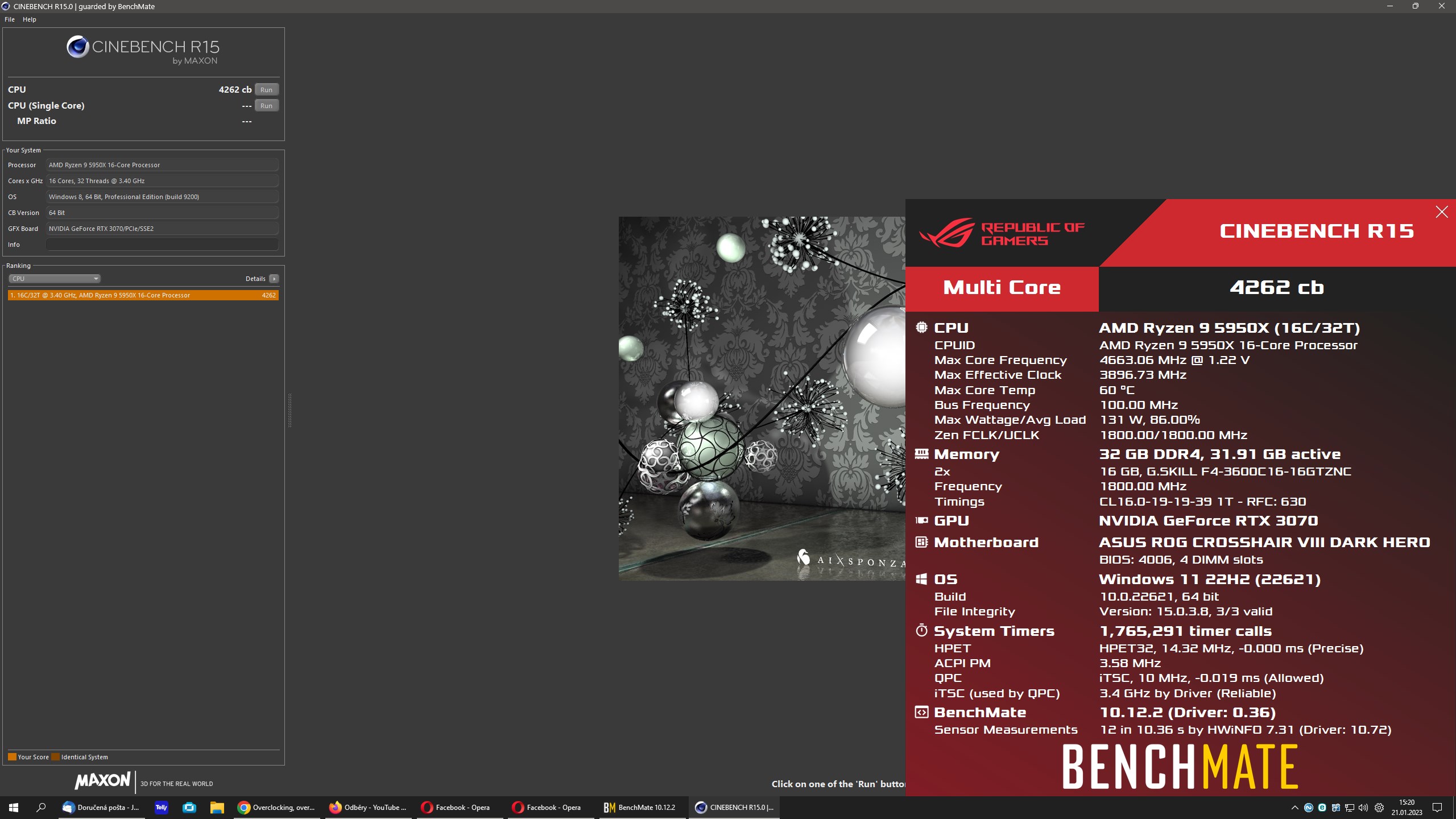Click the ESET tray icon
This screenshot has height=819, width=1456.
(x=1322, y=807)
